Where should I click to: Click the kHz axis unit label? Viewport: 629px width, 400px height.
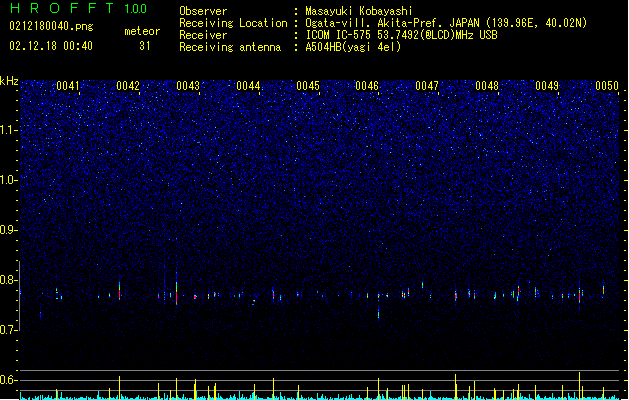point(9,81)
